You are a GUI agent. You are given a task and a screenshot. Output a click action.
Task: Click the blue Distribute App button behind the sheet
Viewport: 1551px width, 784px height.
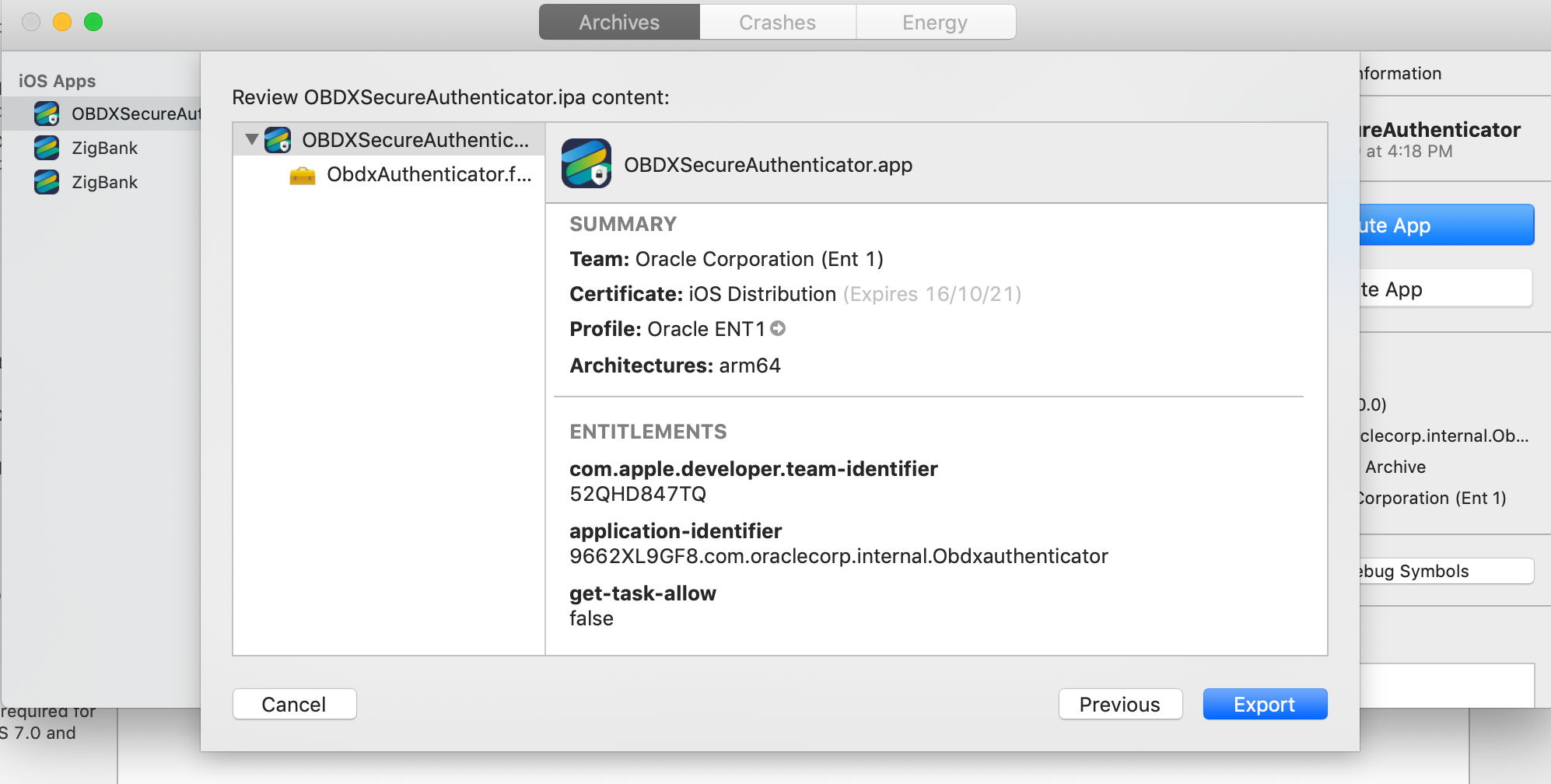tap(1447, 225)
